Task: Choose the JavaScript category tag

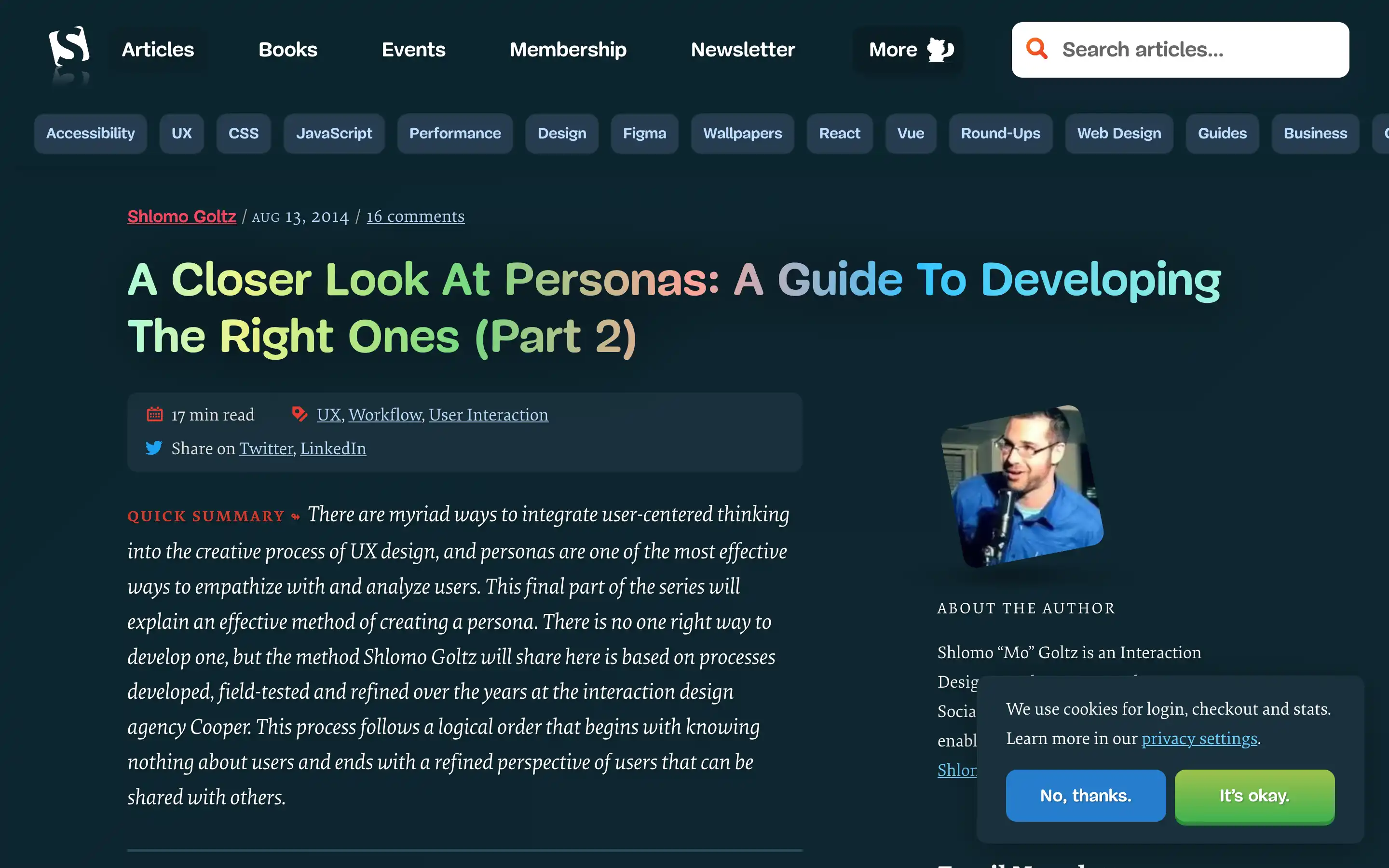Action: coord(334,134)
